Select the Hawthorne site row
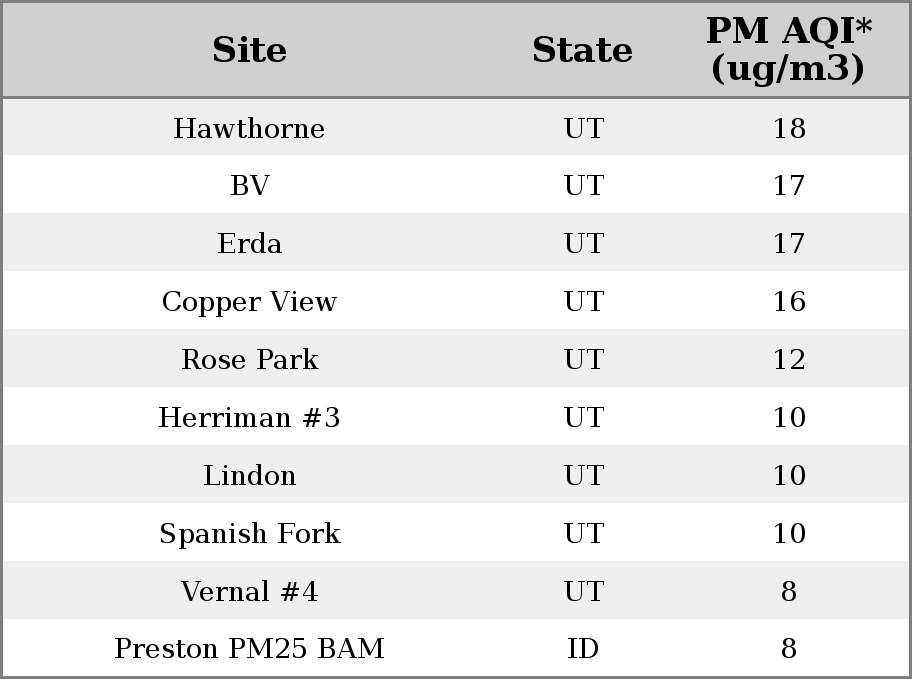The height and width of the screenshot is (679, 912). [x=456, y=127]
